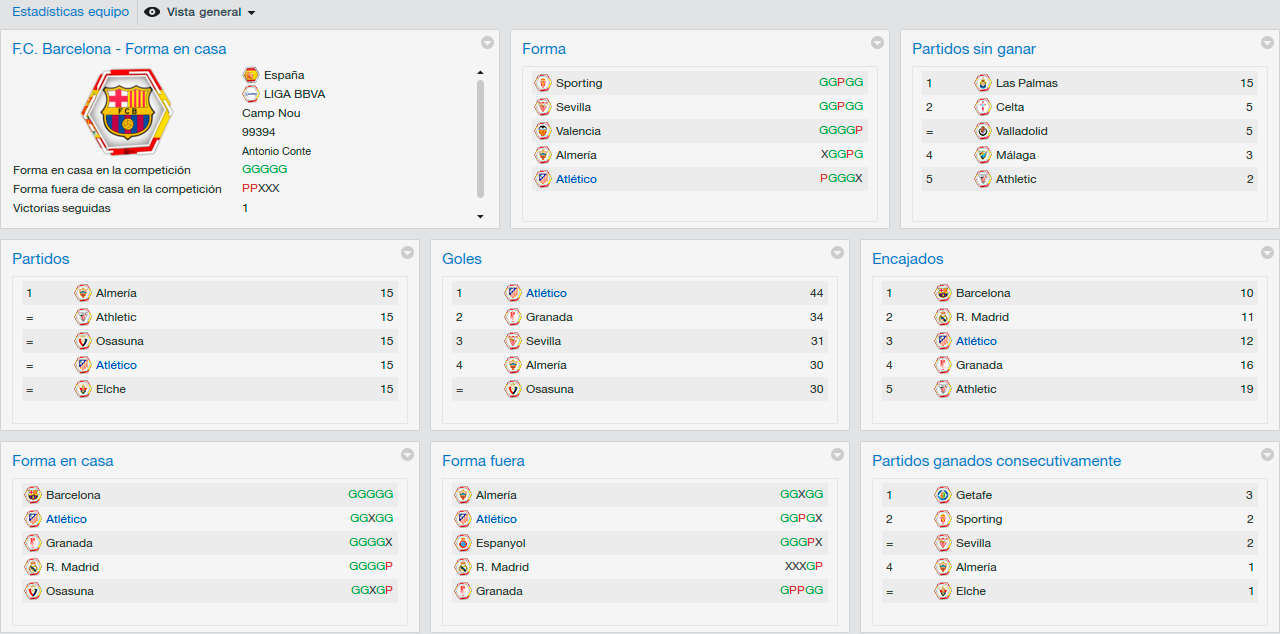Click Espanyol's badge in Forma fuera panel
Screen dimensions: 1280x634
[463, 543]
